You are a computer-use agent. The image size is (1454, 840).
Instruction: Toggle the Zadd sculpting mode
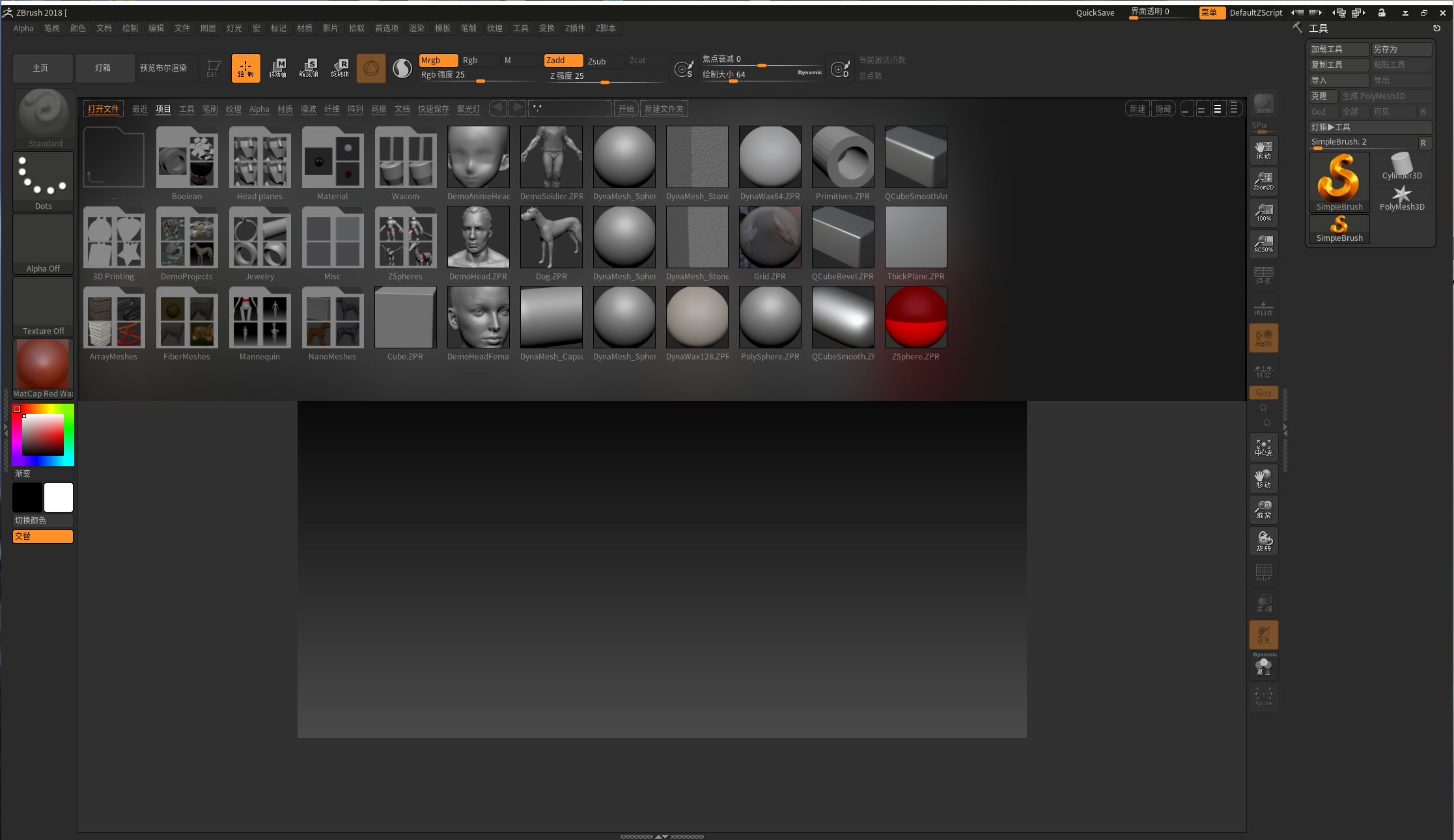click(563, 60)
